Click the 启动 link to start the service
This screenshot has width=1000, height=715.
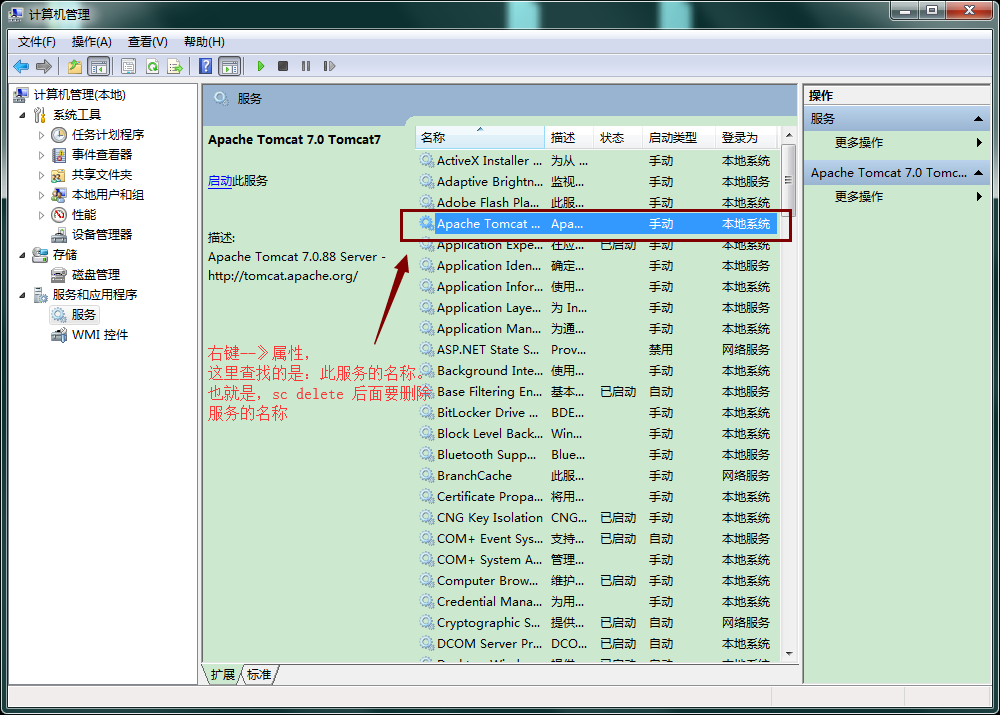tap(220, 181)
